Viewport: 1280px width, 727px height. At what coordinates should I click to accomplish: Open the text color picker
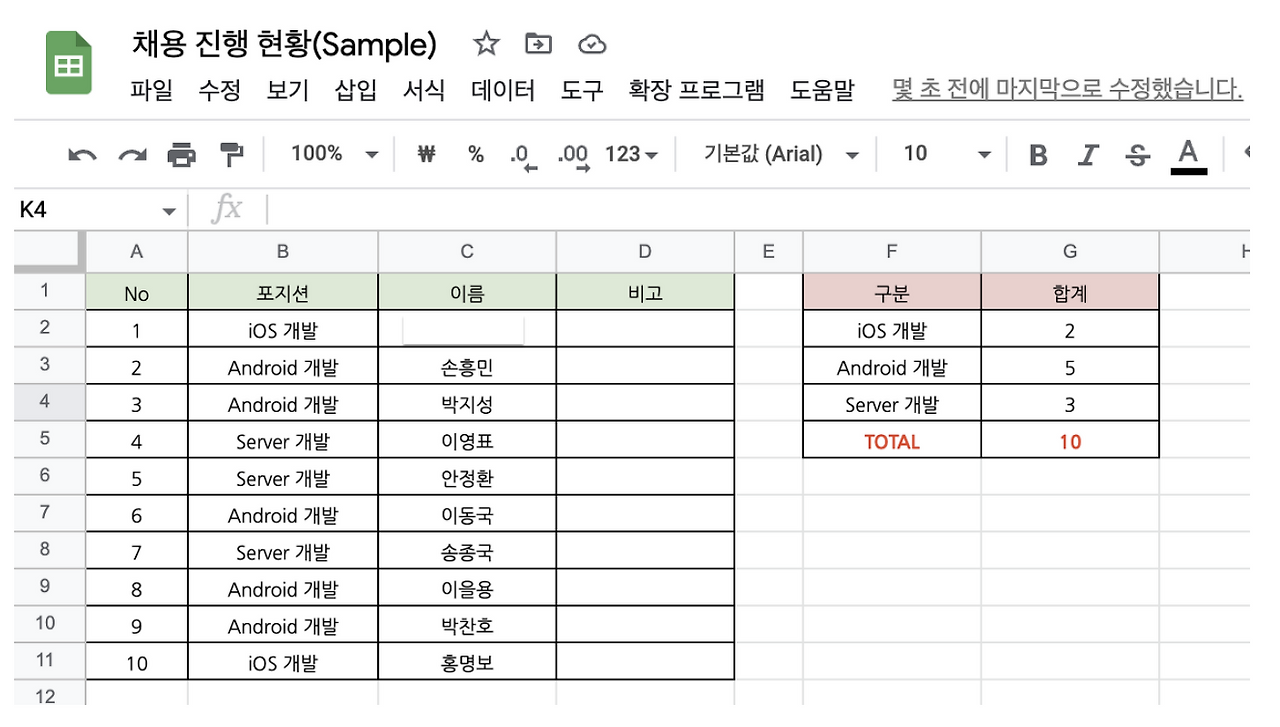click(x=1188, y=155)
